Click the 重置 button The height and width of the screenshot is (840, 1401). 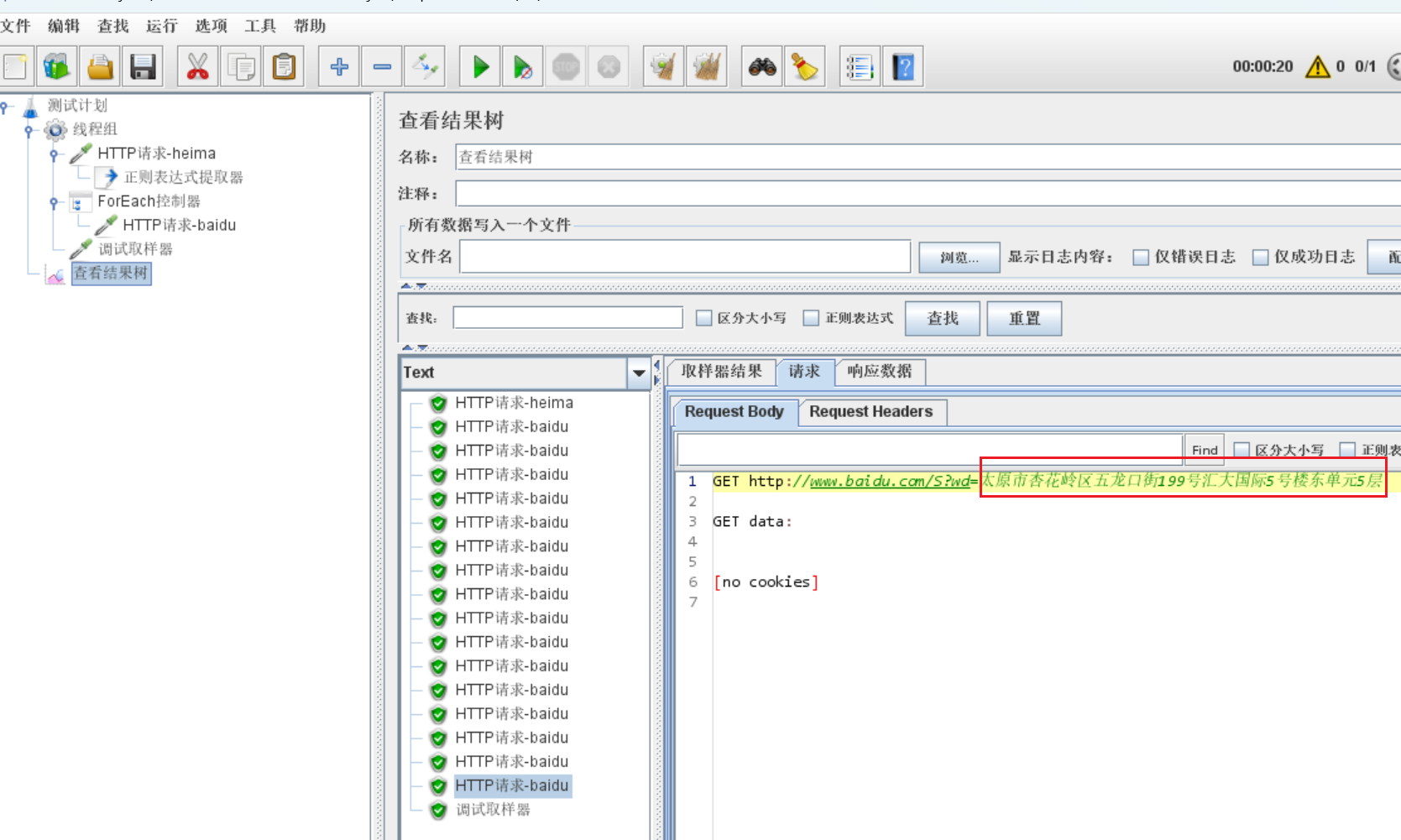tap(1024, 319)
